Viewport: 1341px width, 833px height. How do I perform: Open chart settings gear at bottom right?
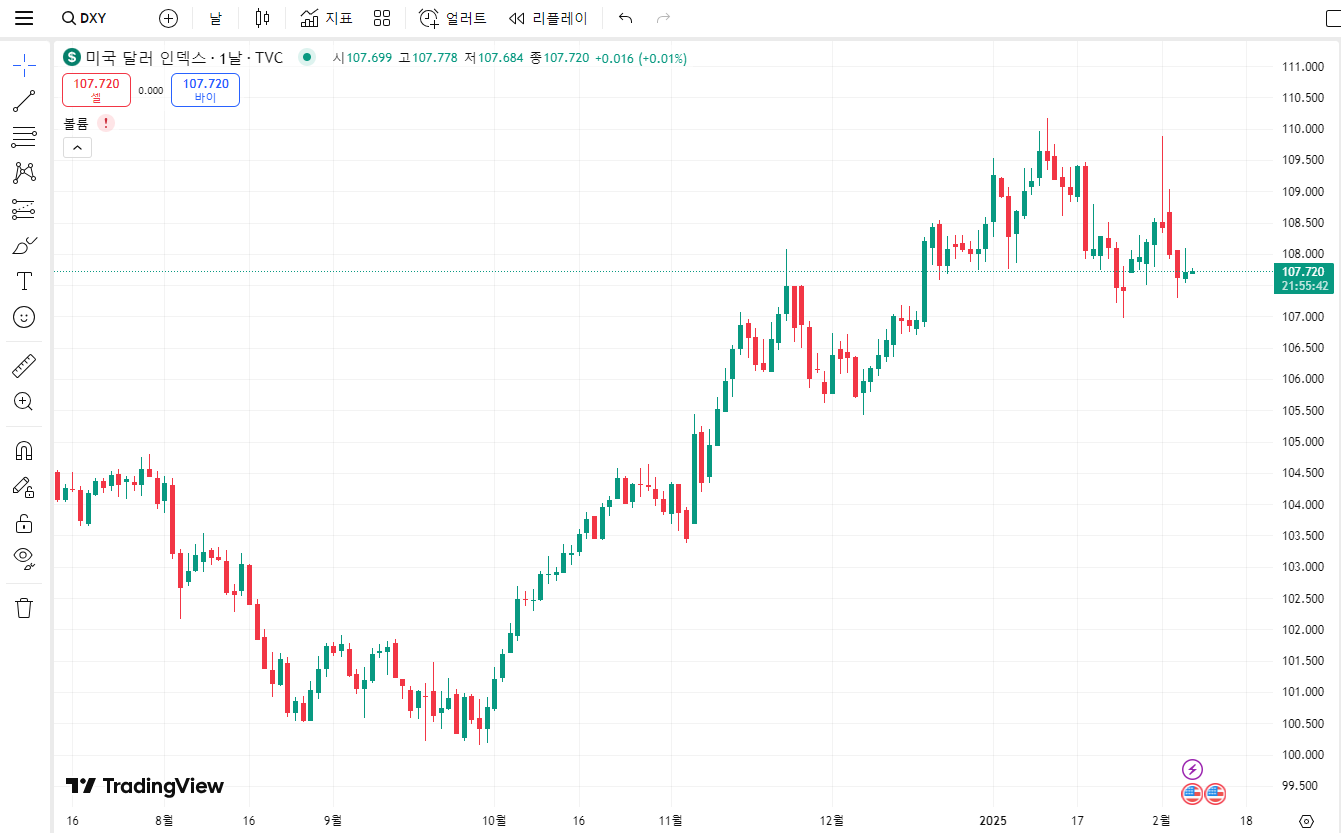click(1305, 821)
